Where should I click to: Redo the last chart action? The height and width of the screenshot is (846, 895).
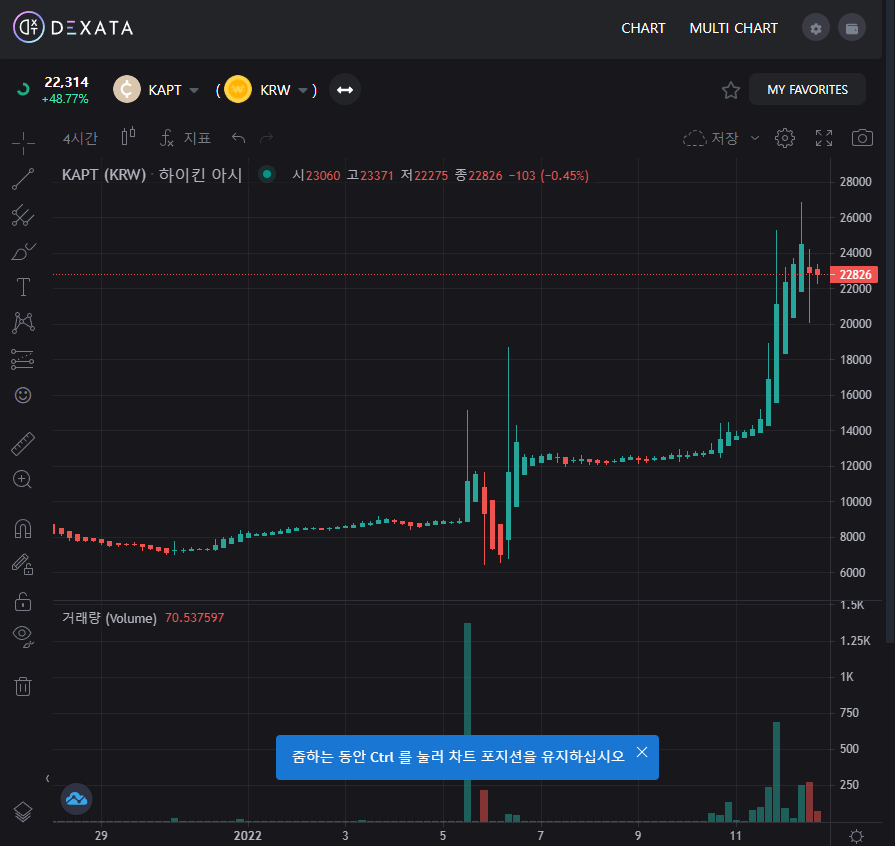coord(267,138)
